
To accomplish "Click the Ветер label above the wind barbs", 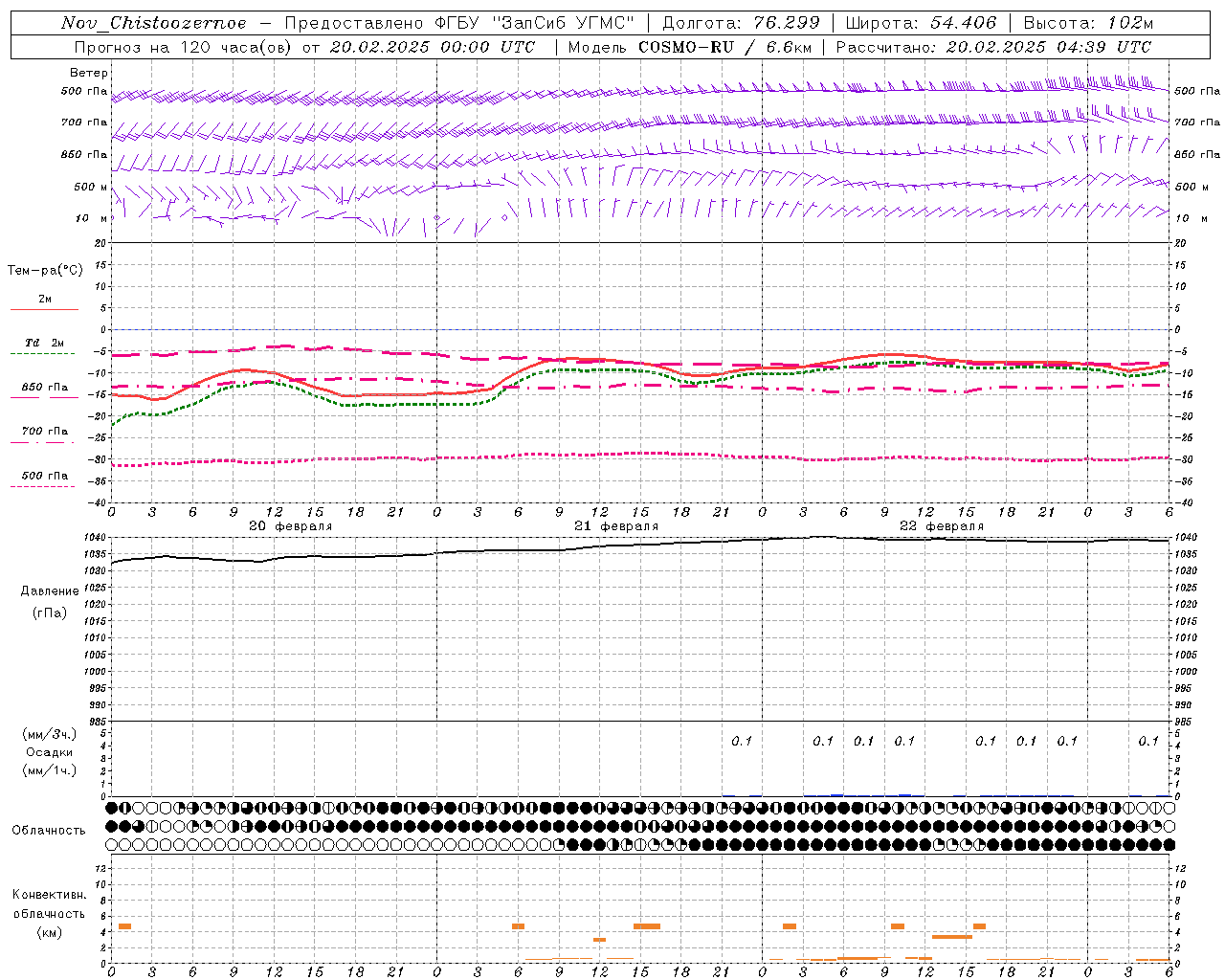I will coord(89,73).
